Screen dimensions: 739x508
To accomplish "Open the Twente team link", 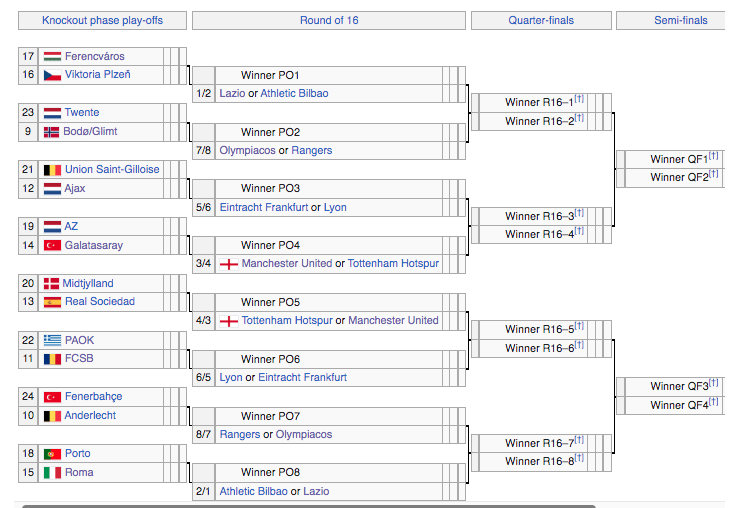I will click(x=82, y=113).
